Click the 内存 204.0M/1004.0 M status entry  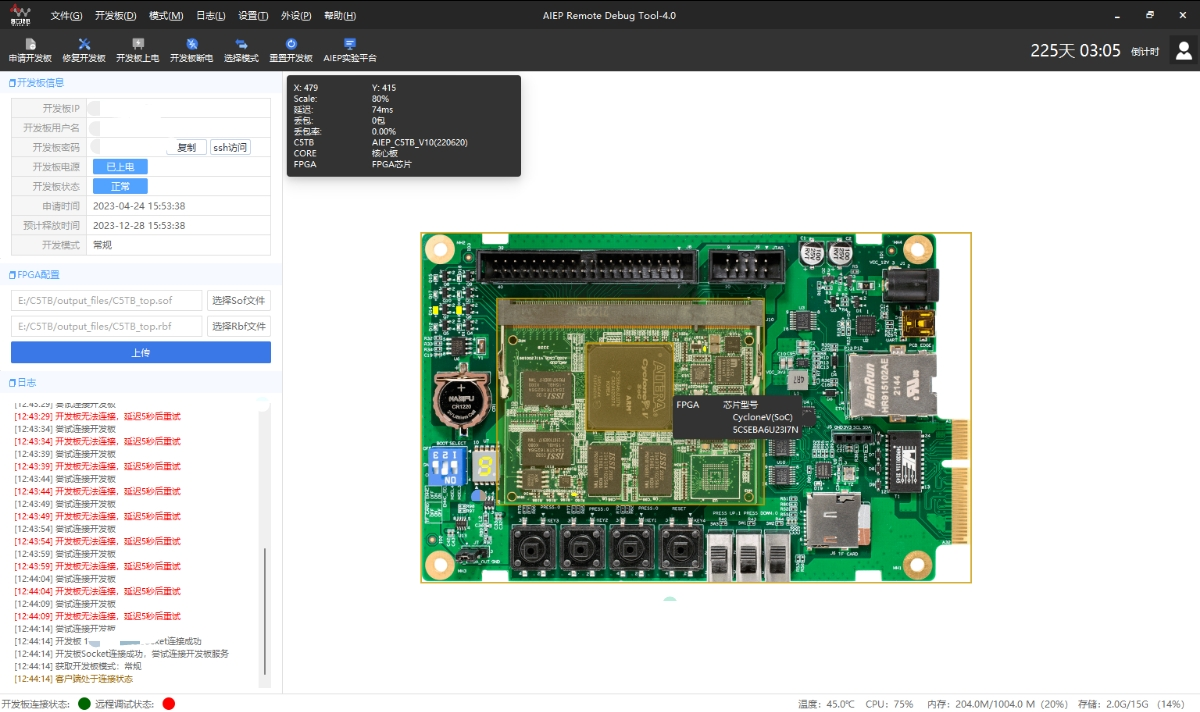(998, 704)
